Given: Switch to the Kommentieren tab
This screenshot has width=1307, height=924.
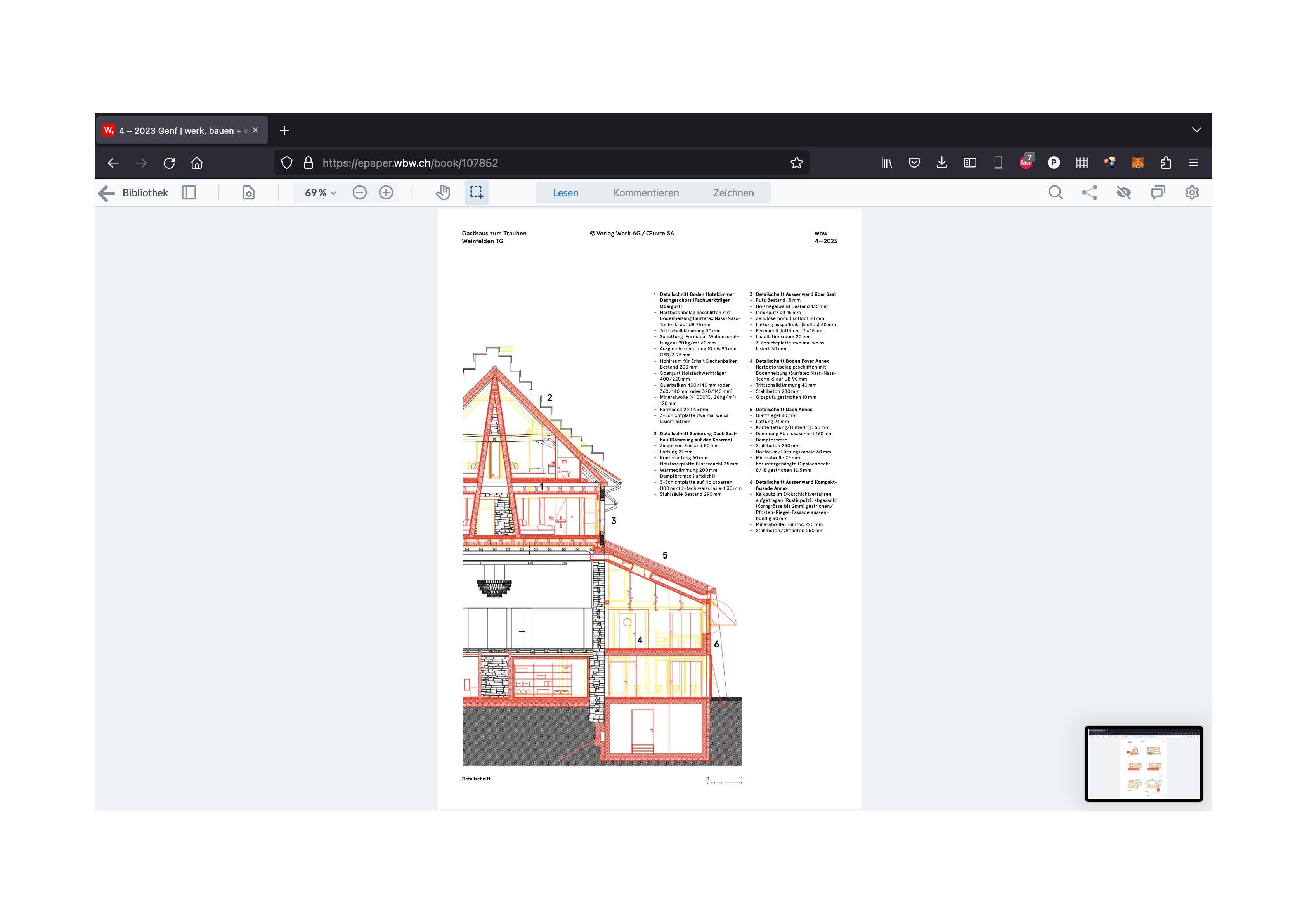Looking at the screenshot, I should 645,193.
